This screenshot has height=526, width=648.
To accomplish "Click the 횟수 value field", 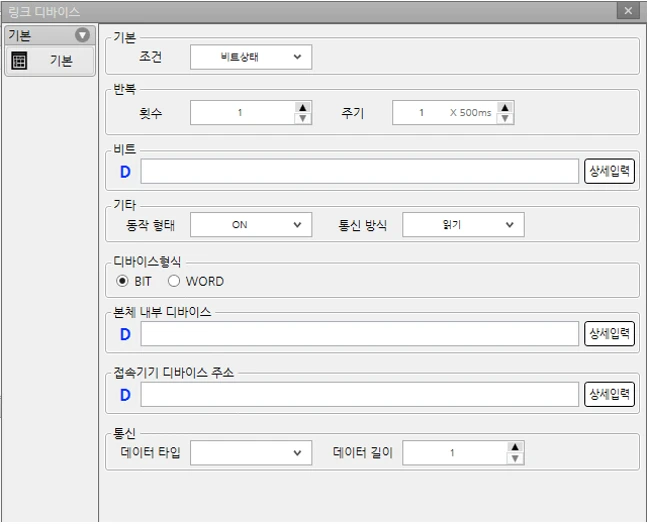I will 243,112.
